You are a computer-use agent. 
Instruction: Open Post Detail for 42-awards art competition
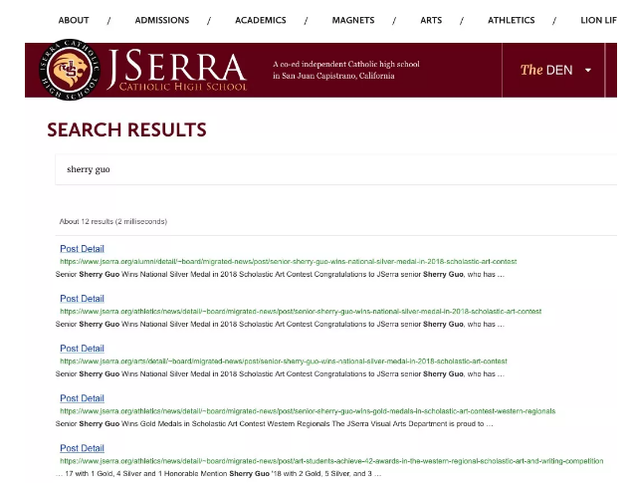[x=82, y=448]
